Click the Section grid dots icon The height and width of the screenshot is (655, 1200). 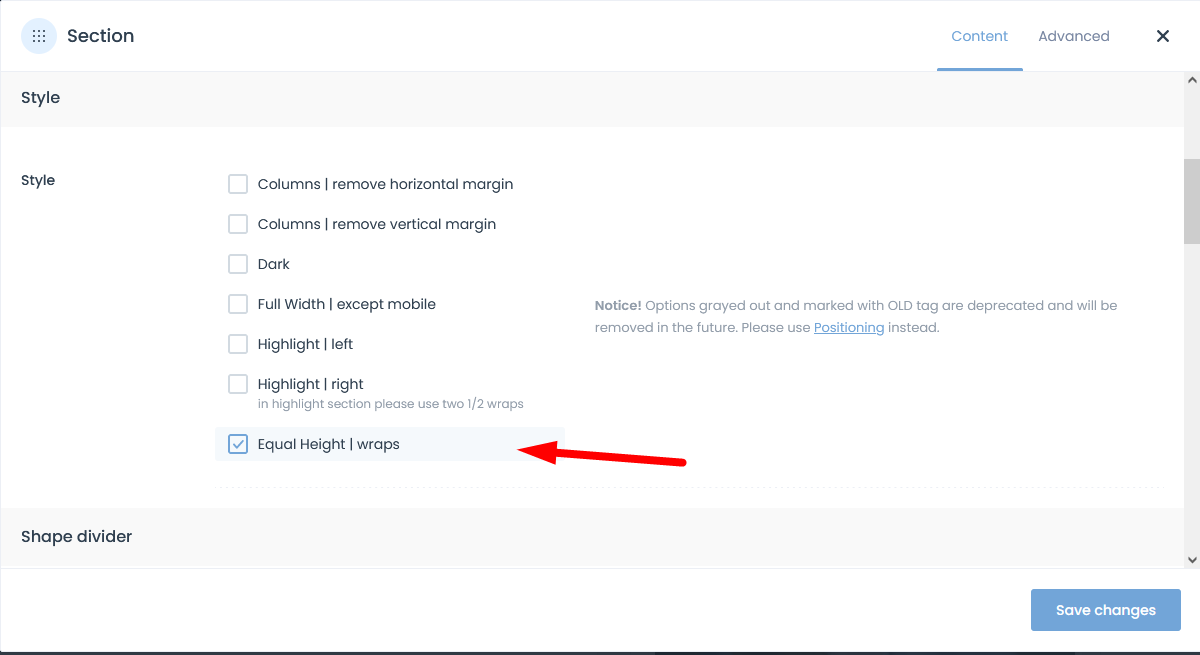click(x=39, y=36)
